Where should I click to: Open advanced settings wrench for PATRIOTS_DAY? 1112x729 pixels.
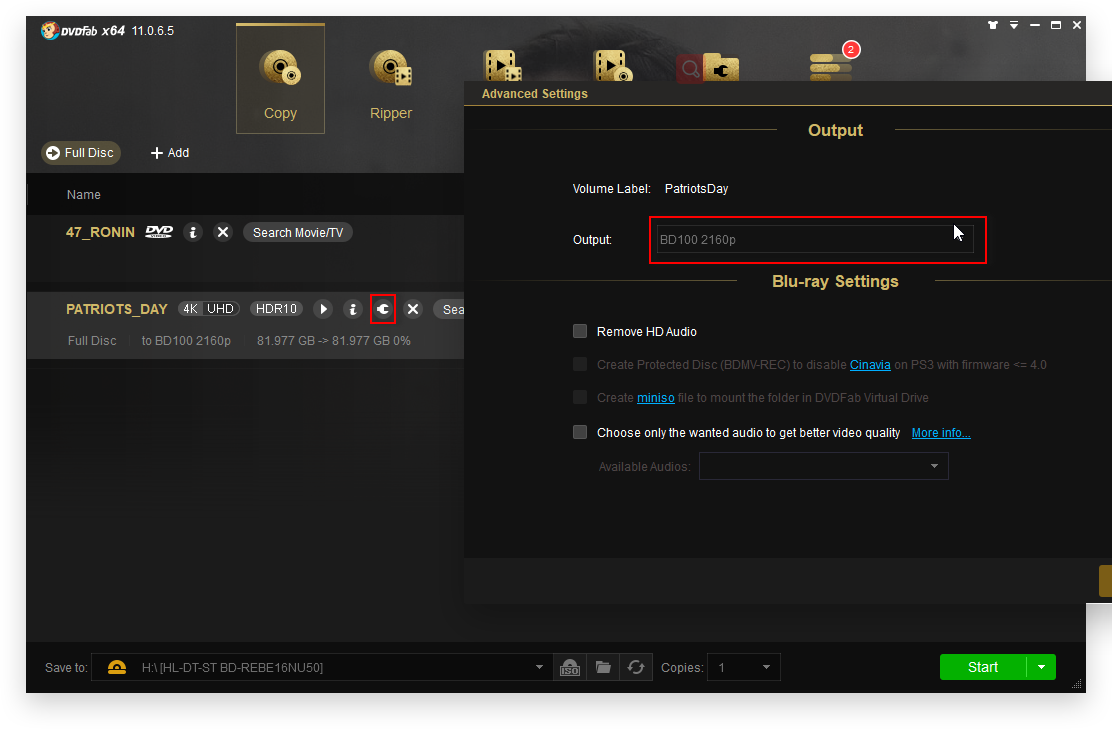tap(383, 309)
